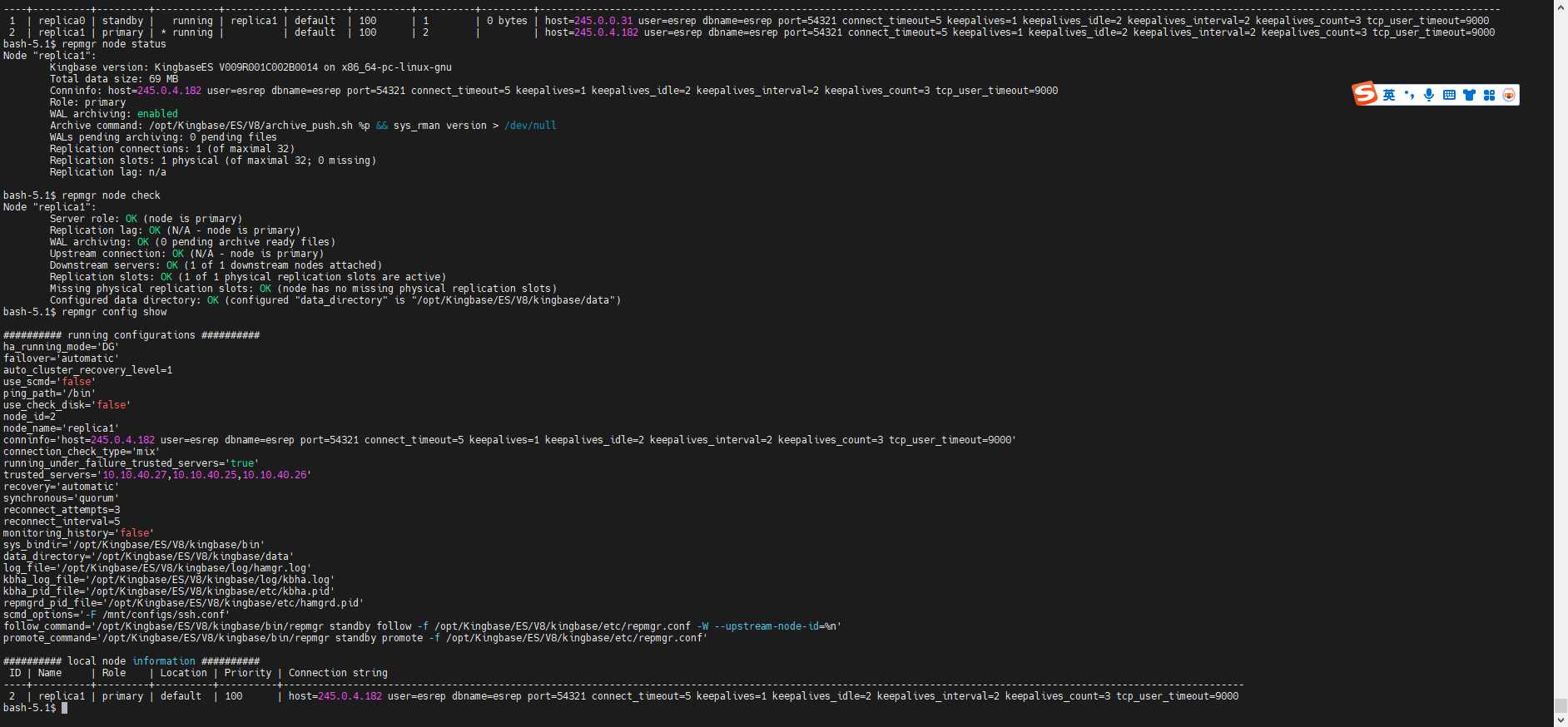The width and height of the screenshot is (1568, 727).
Task: Open the skin shirt icon in IME bar
Action: (1469, 95)
